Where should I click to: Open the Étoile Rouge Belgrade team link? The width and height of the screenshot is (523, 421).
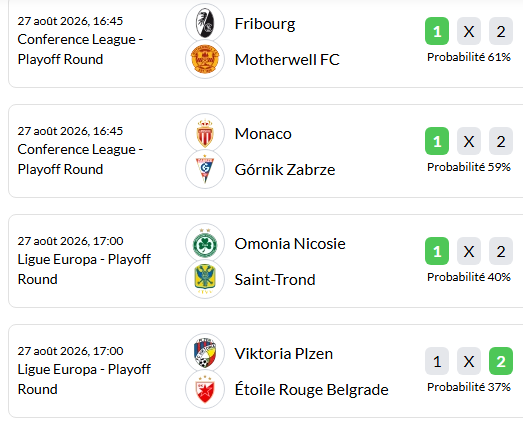coord(312,389)
